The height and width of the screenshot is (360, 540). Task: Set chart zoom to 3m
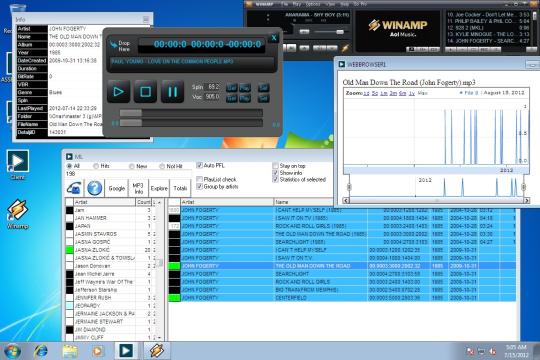[393, 93]
